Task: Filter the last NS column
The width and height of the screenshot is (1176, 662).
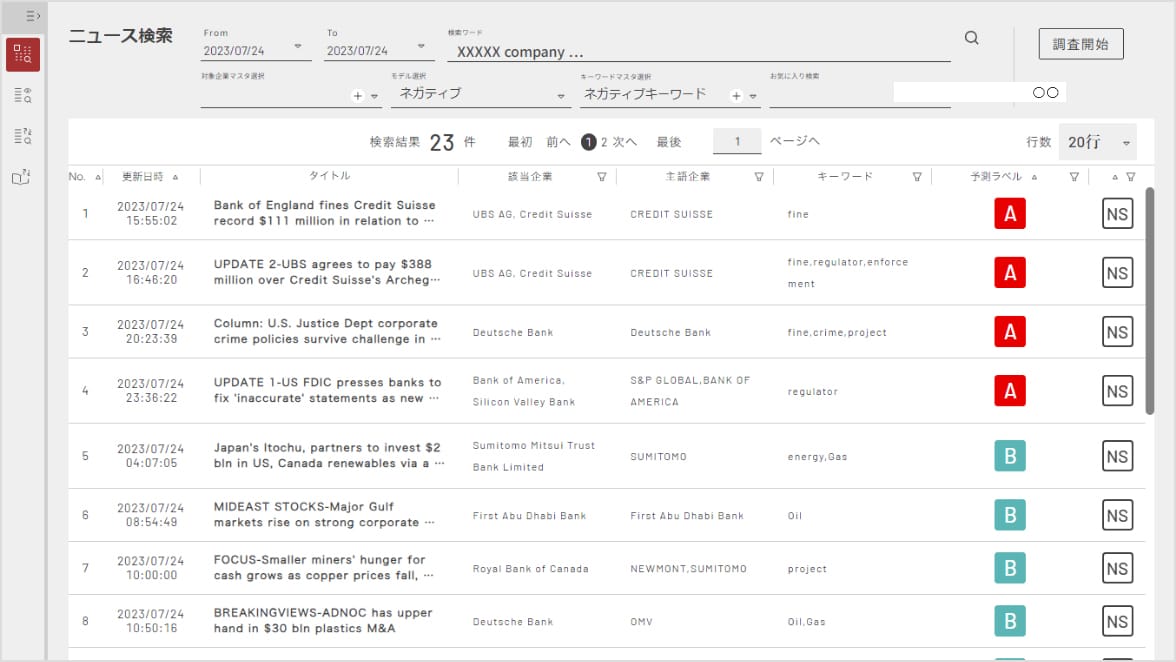Action: (x=1131, y=177)
